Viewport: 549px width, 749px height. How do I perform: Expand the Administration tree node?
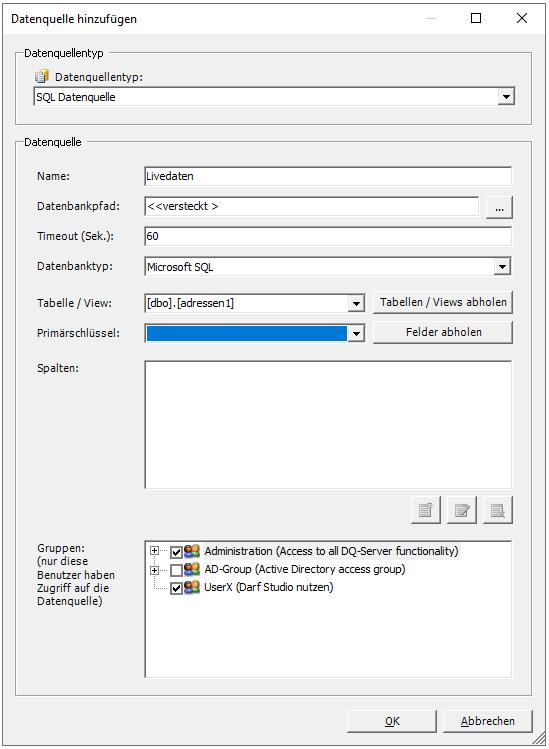[x=154, y=551]
